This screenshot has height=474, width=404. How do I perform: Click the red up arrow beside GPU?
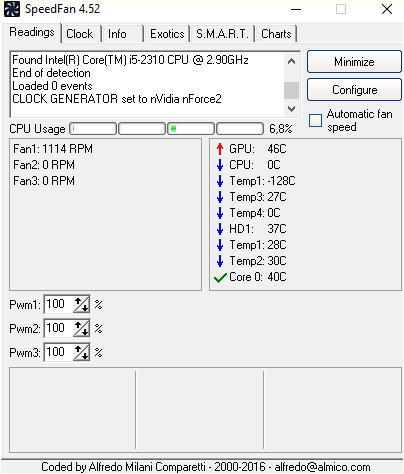coord(220,149)
